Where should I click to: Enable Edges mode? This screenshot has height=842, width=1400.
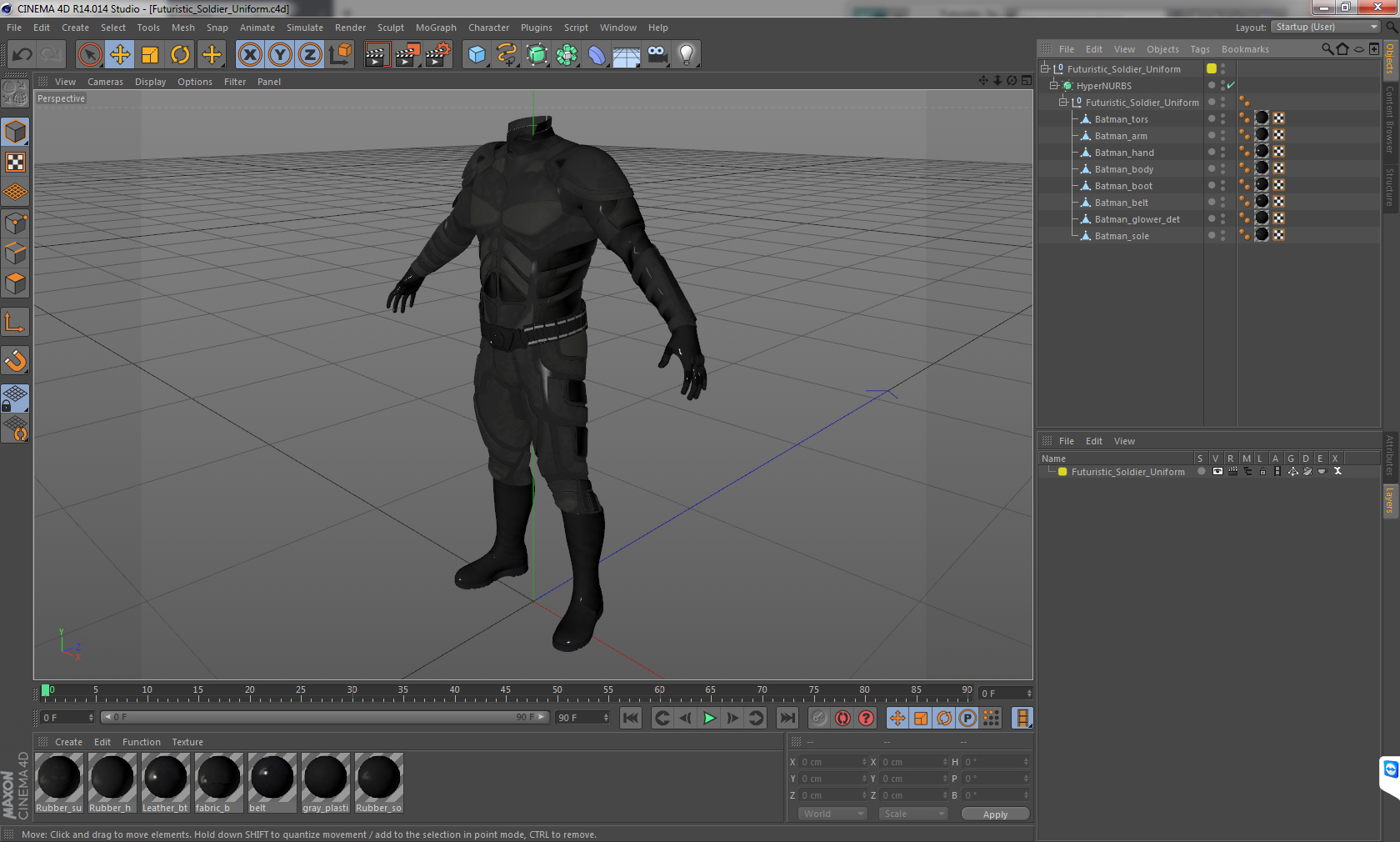pos(16,253)
